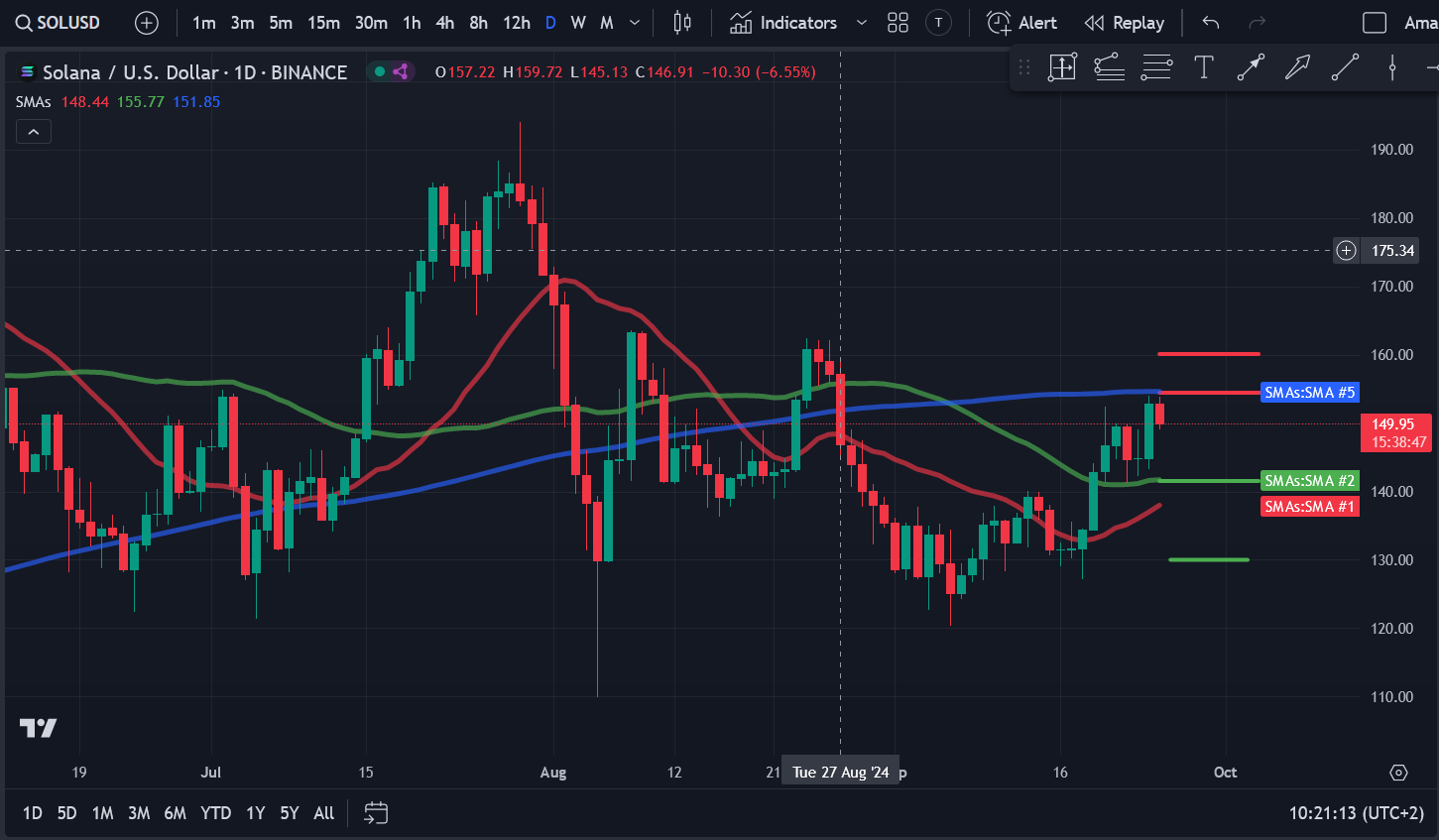Start bar Replay mode
Screen dimensions: 1439x840
(1125, 23)
